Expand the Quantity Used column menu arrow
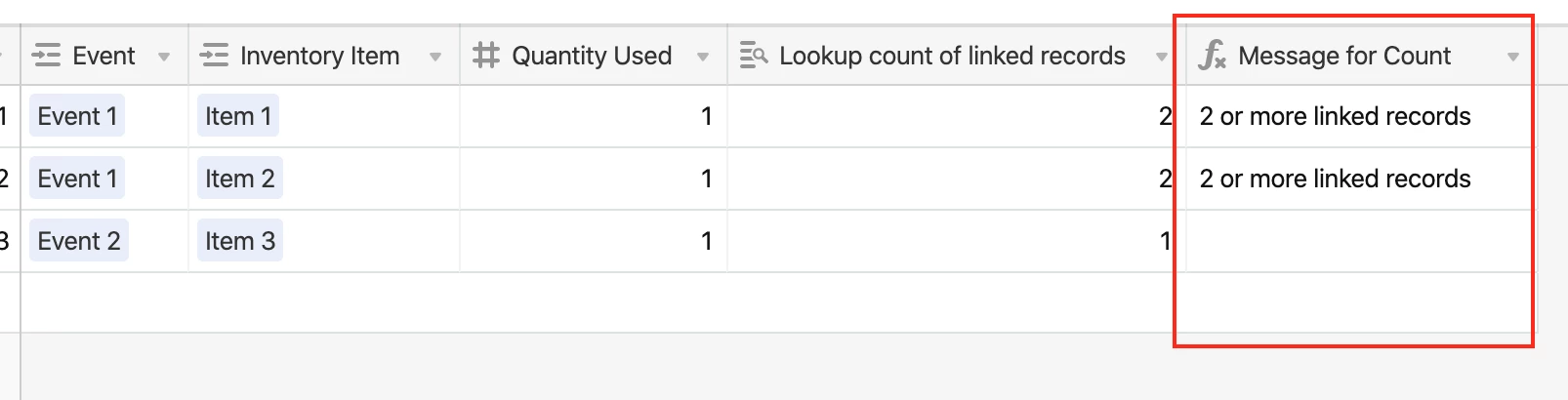The image size is (1568, 400). click(703, 57)
